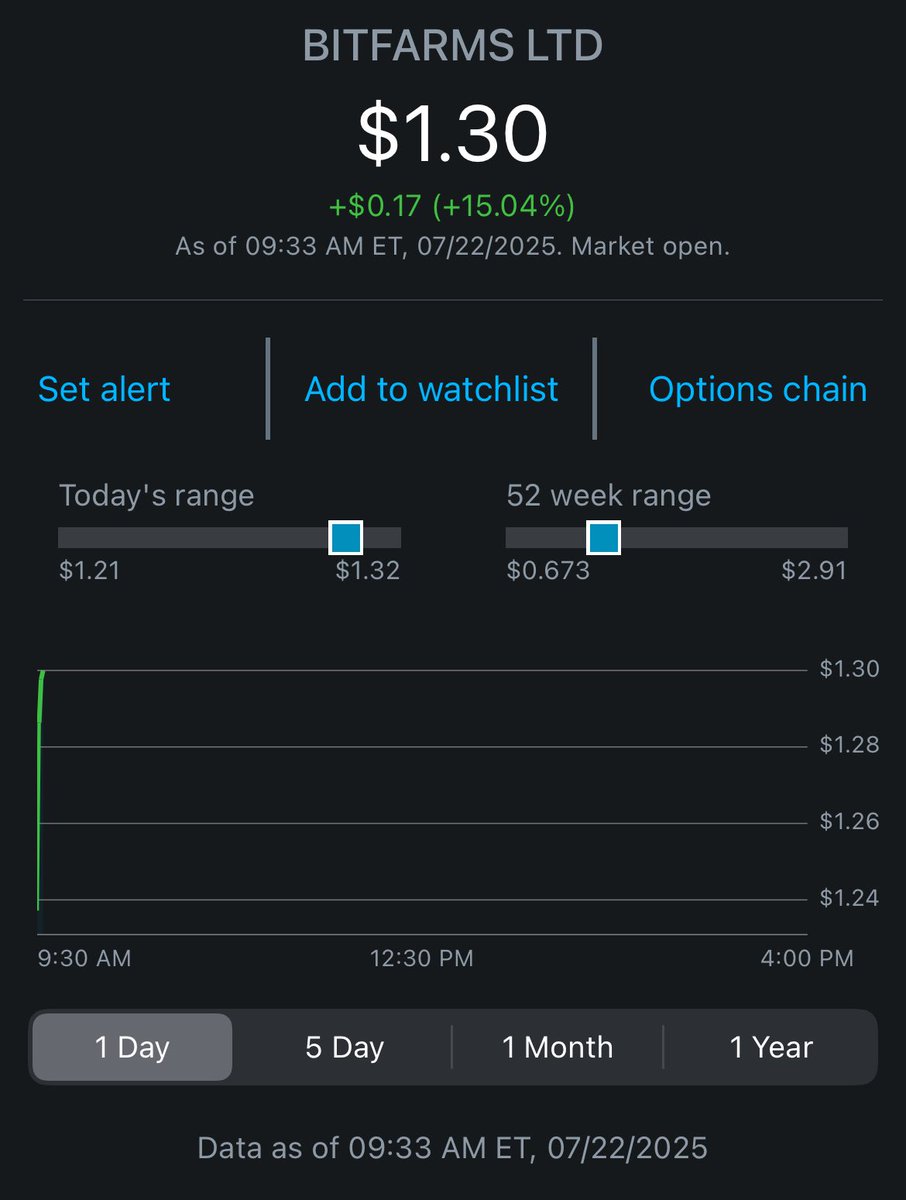
Task: Switch to the 1 Year chart
Action: click(x=771, y=1047)
